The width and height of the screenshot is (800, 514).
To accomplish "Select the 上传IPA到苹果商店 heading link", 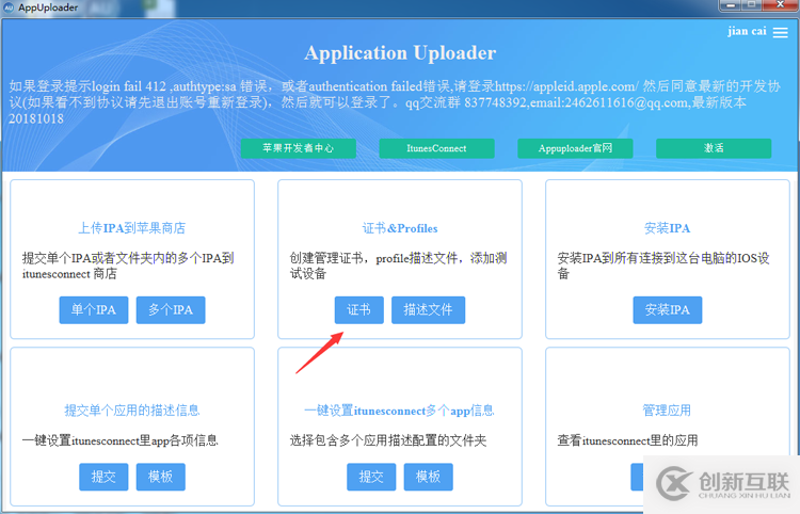I will click(132, 228).
